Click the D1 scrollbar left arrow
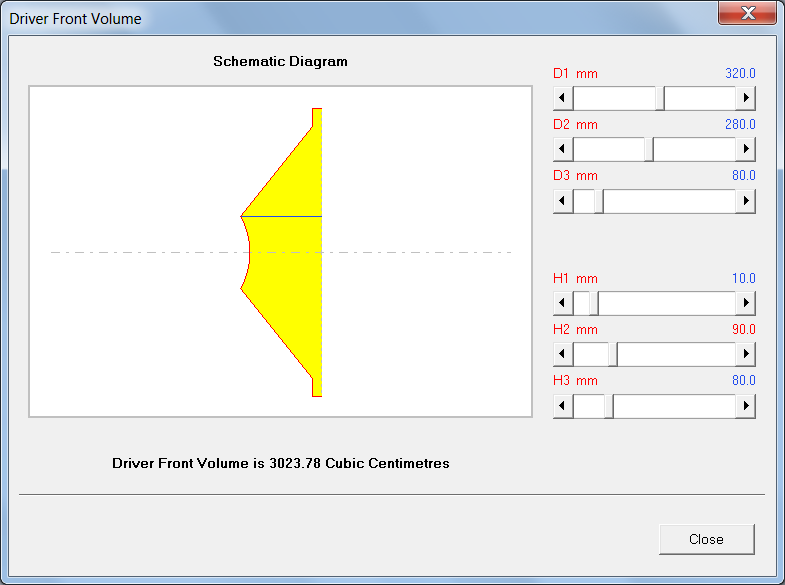The width and height of the screenshot is (785, 585). tap(563, 98)
